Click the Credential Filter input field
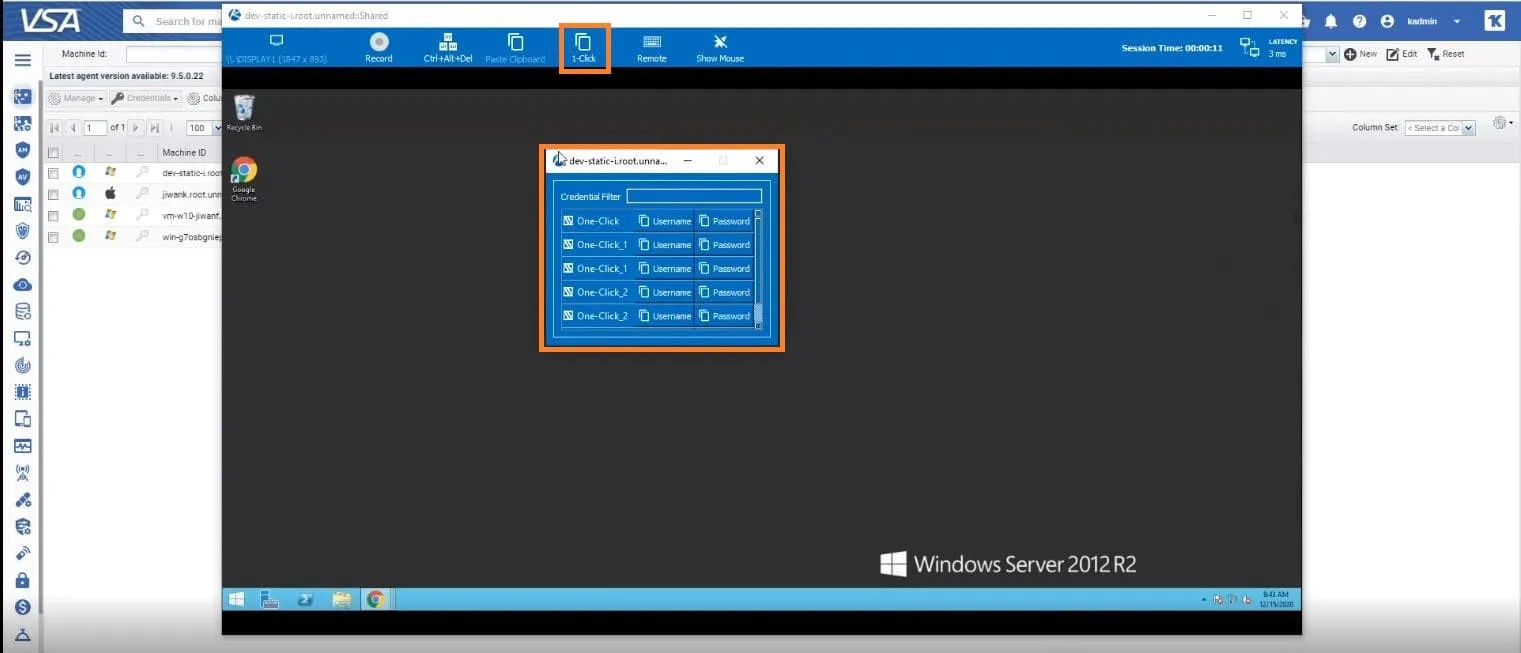Screen dimensions: 1521x653 point(693,197)
